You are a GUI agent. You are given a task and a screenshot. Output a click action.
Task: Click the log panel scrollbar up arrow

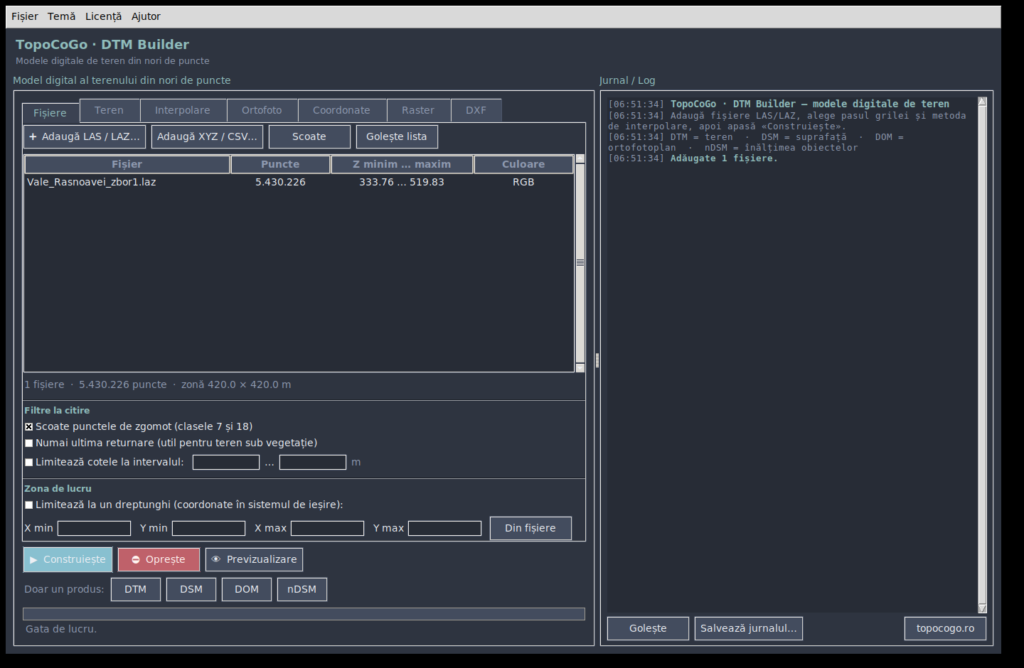pyautogui.click(x=982, y=102)
